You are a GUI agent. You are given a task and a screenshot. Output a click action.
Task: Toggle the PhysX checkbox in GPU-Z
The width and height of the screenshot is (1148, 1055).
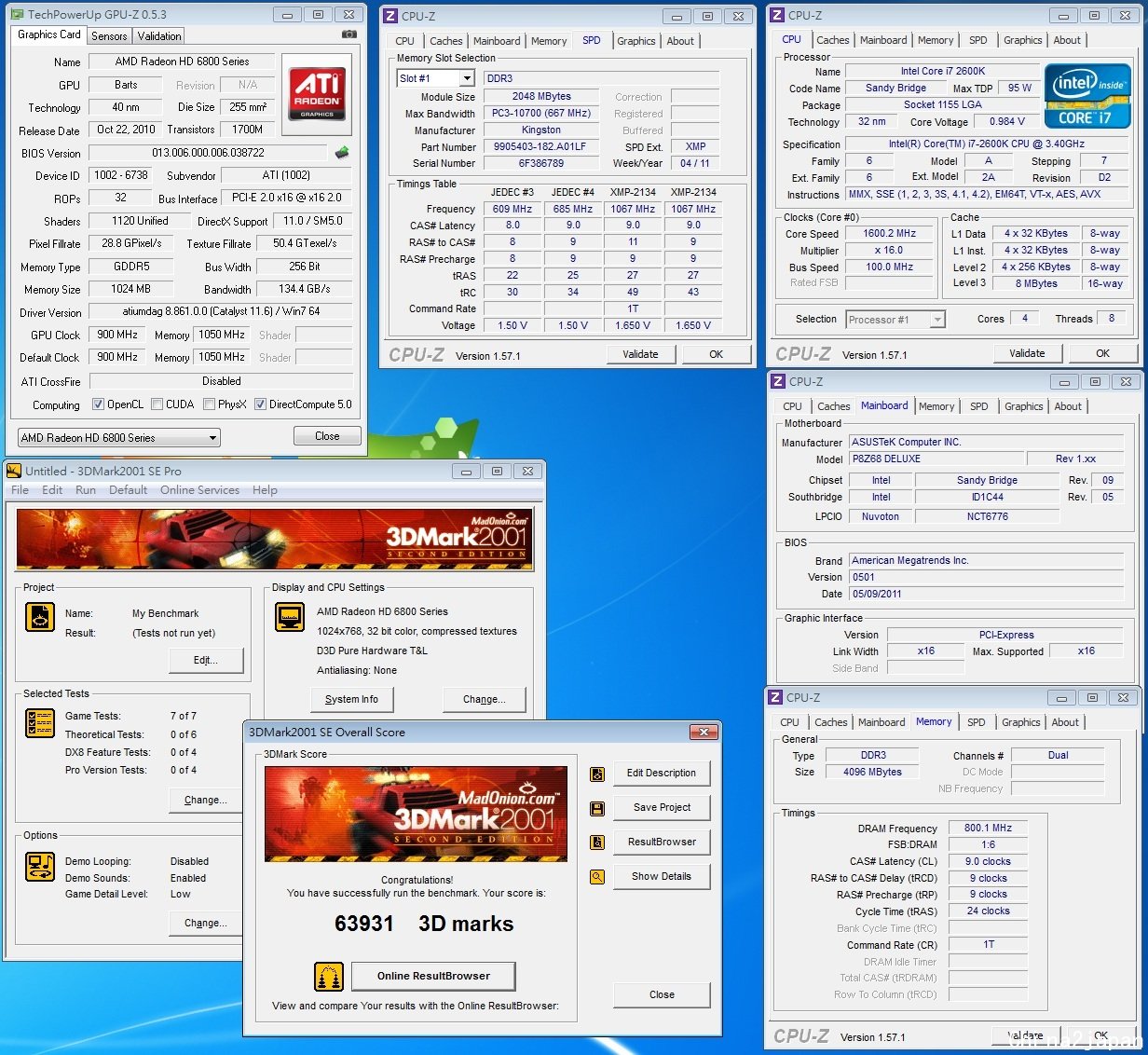[209, 404]
